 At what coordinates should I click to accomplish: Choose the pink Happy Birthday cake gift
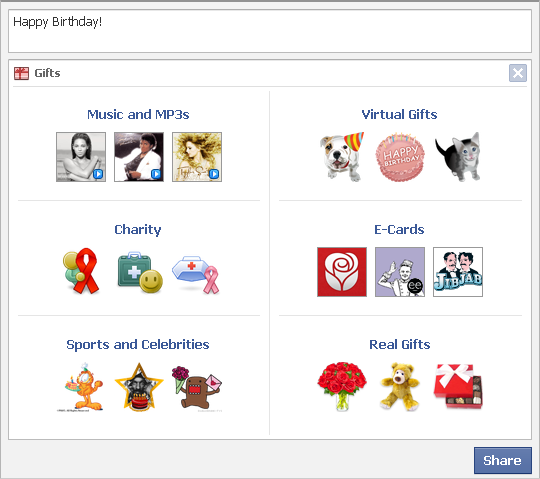tap(400, 157)
